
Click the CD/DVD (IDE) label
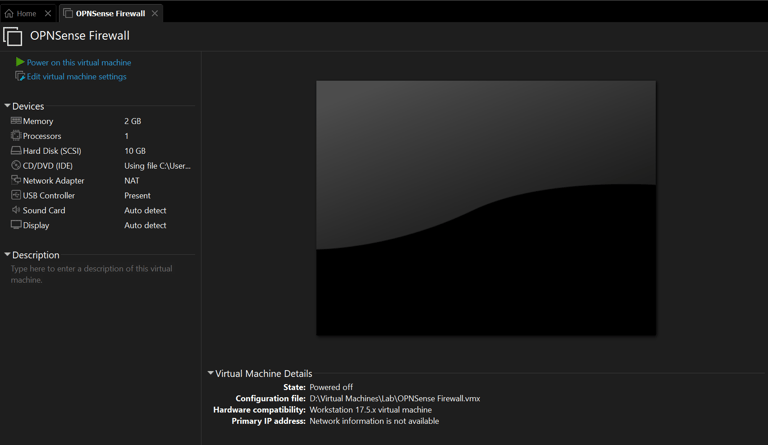coord(48,166)
